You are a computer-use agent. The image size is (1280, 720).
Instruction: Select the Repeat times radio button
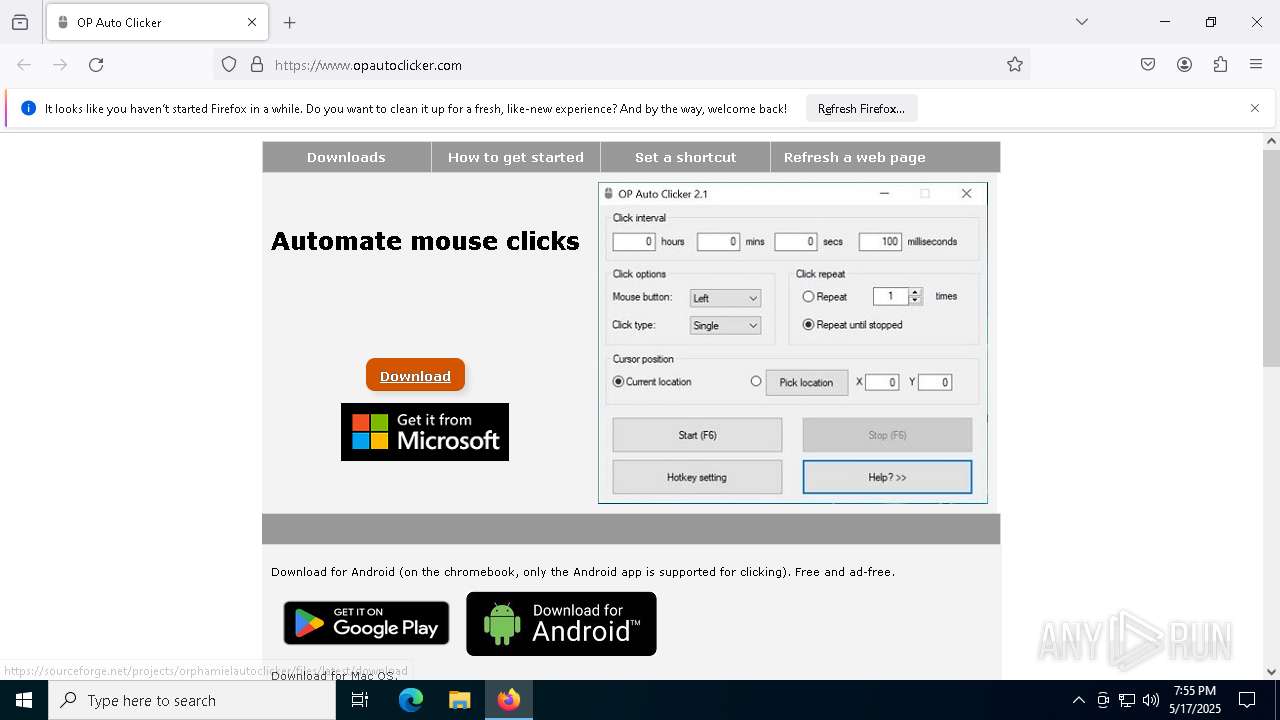(x=808, y=297)
